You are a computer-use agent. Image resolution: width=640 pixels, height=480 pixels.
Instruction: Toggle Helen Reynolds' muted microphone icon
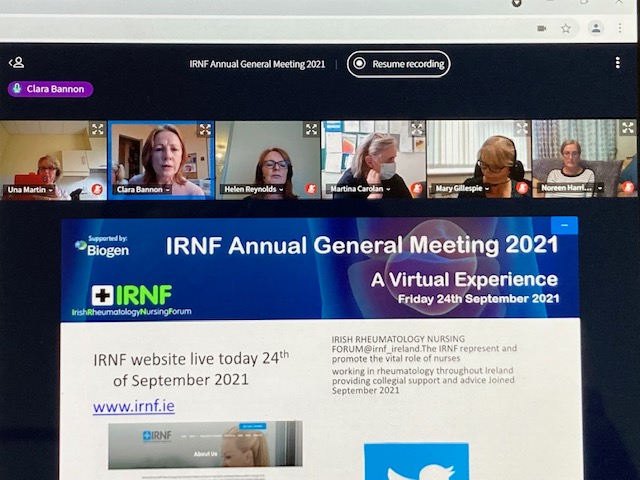(x=311, y=189)
